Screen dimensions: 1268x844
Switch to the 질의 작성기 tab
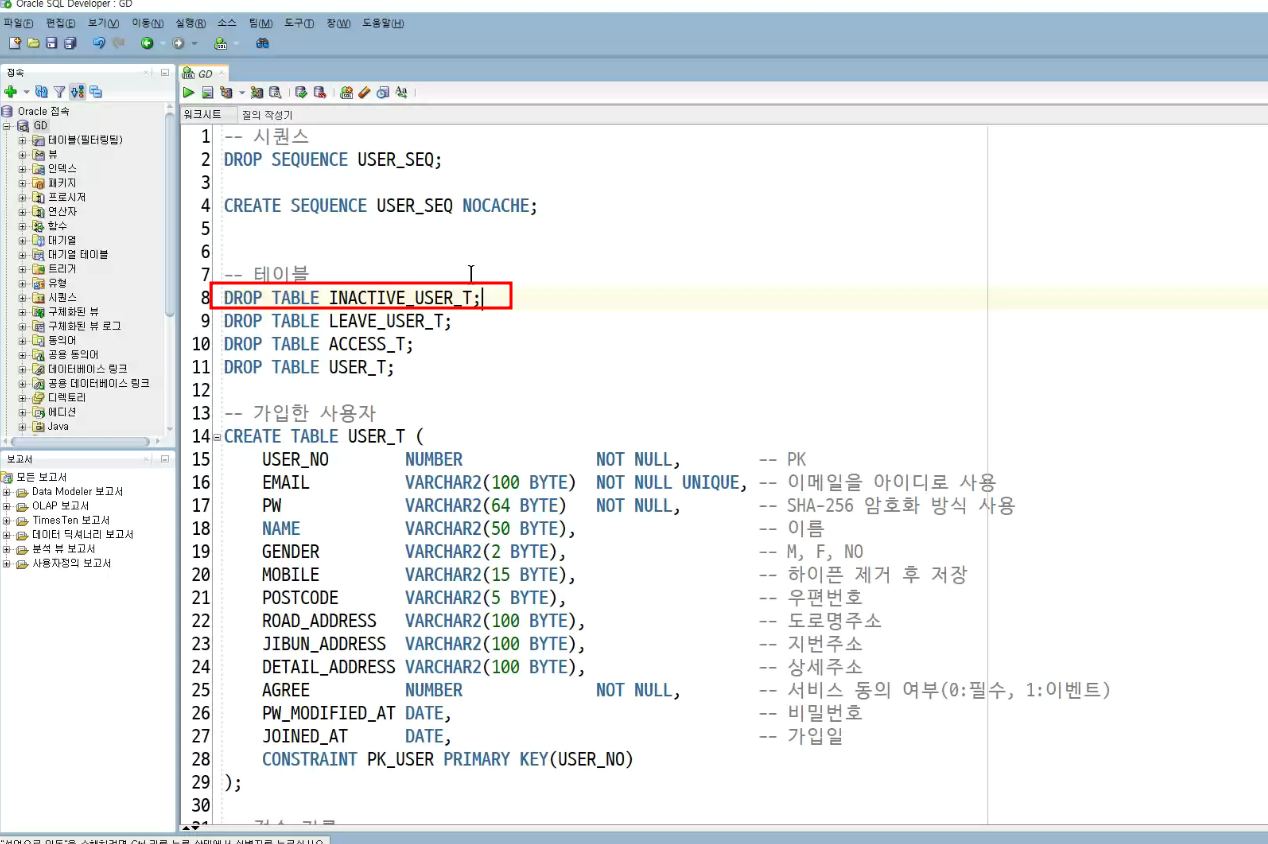tap(267, 115)
